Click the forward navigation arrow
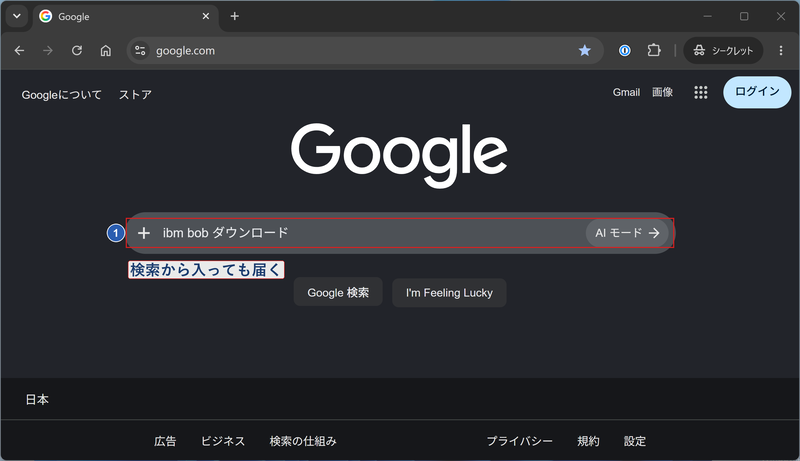800x461 pixels. 48,50
